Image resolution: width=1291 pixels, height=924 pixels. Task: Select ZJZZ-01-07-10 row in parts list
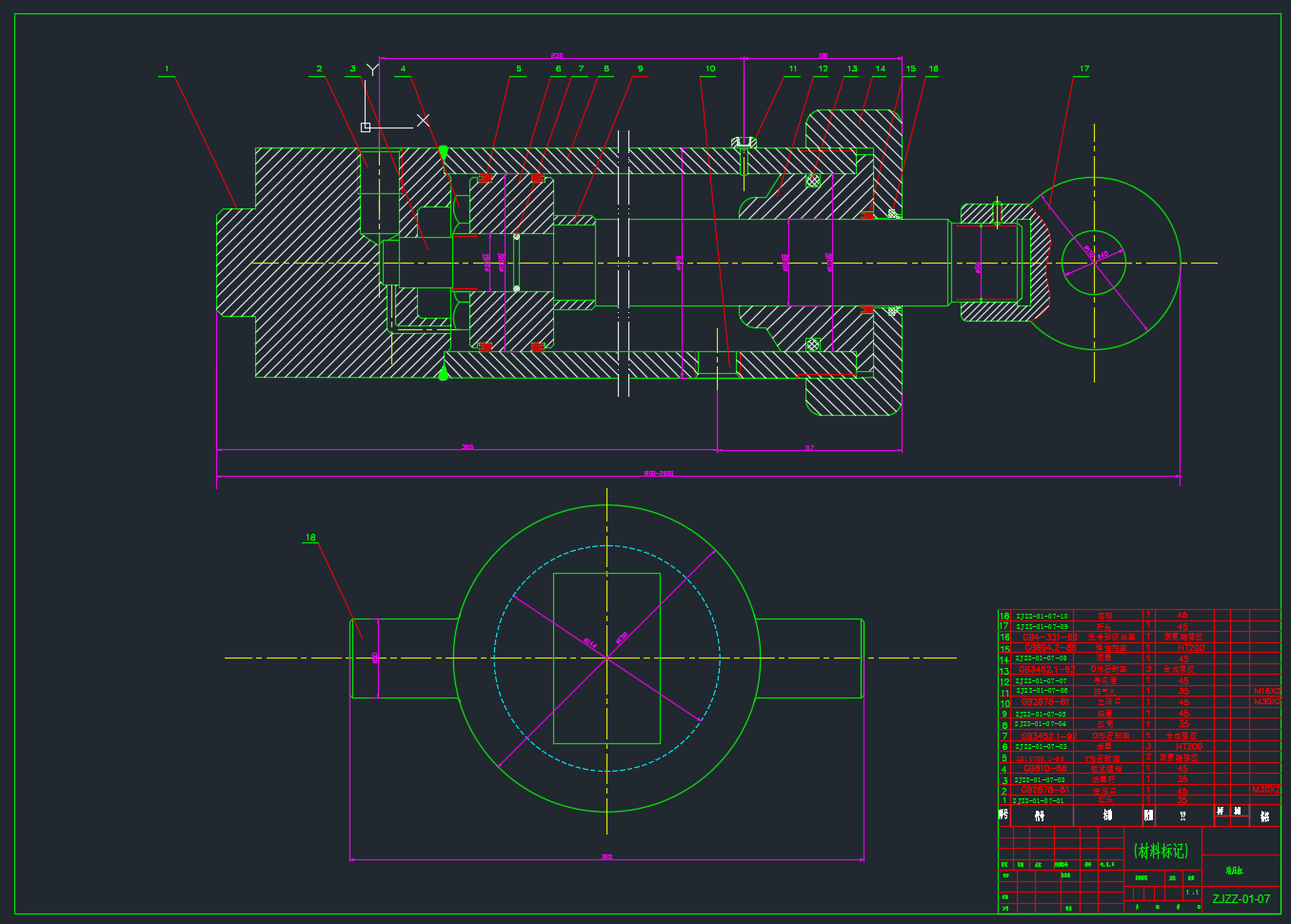[1043, 616]
